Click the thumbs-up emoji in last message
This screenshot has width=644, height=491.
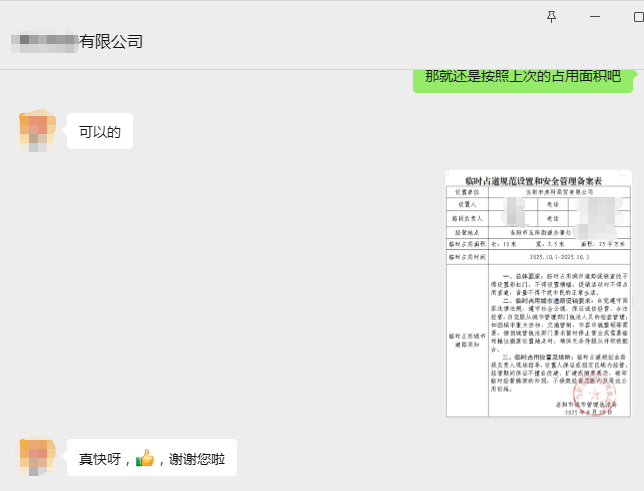click(x=145, y=458)
